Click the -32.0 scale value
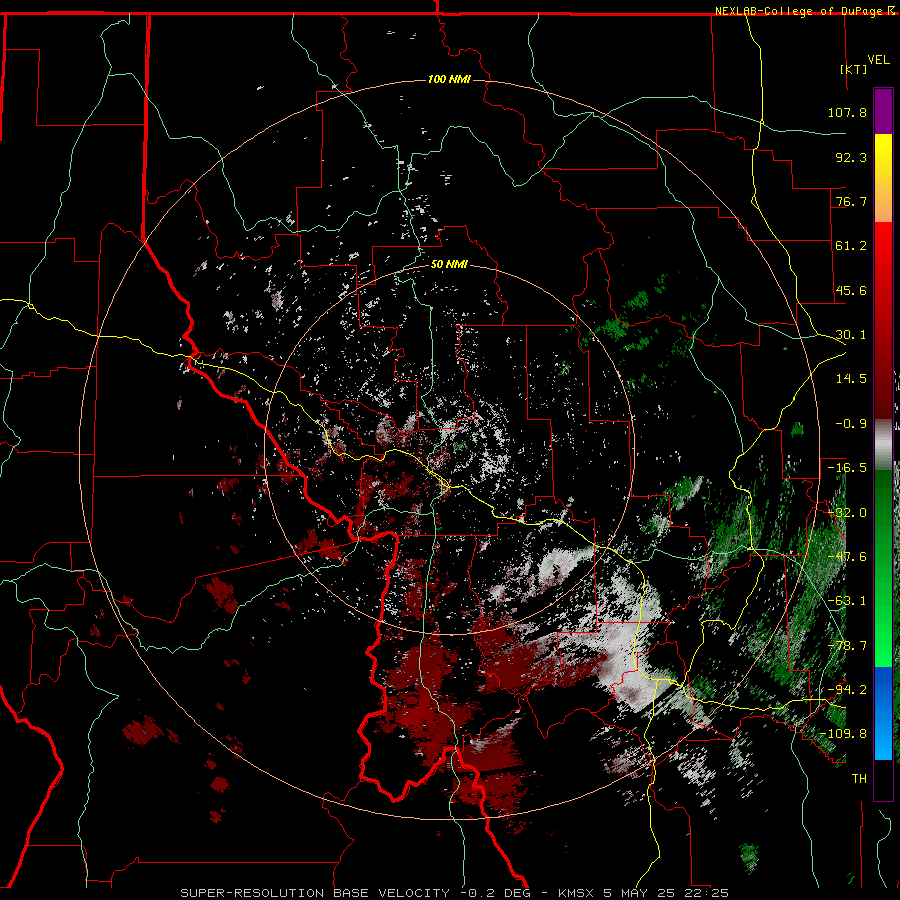The image size is (900, 900). (x=847, y=513)
